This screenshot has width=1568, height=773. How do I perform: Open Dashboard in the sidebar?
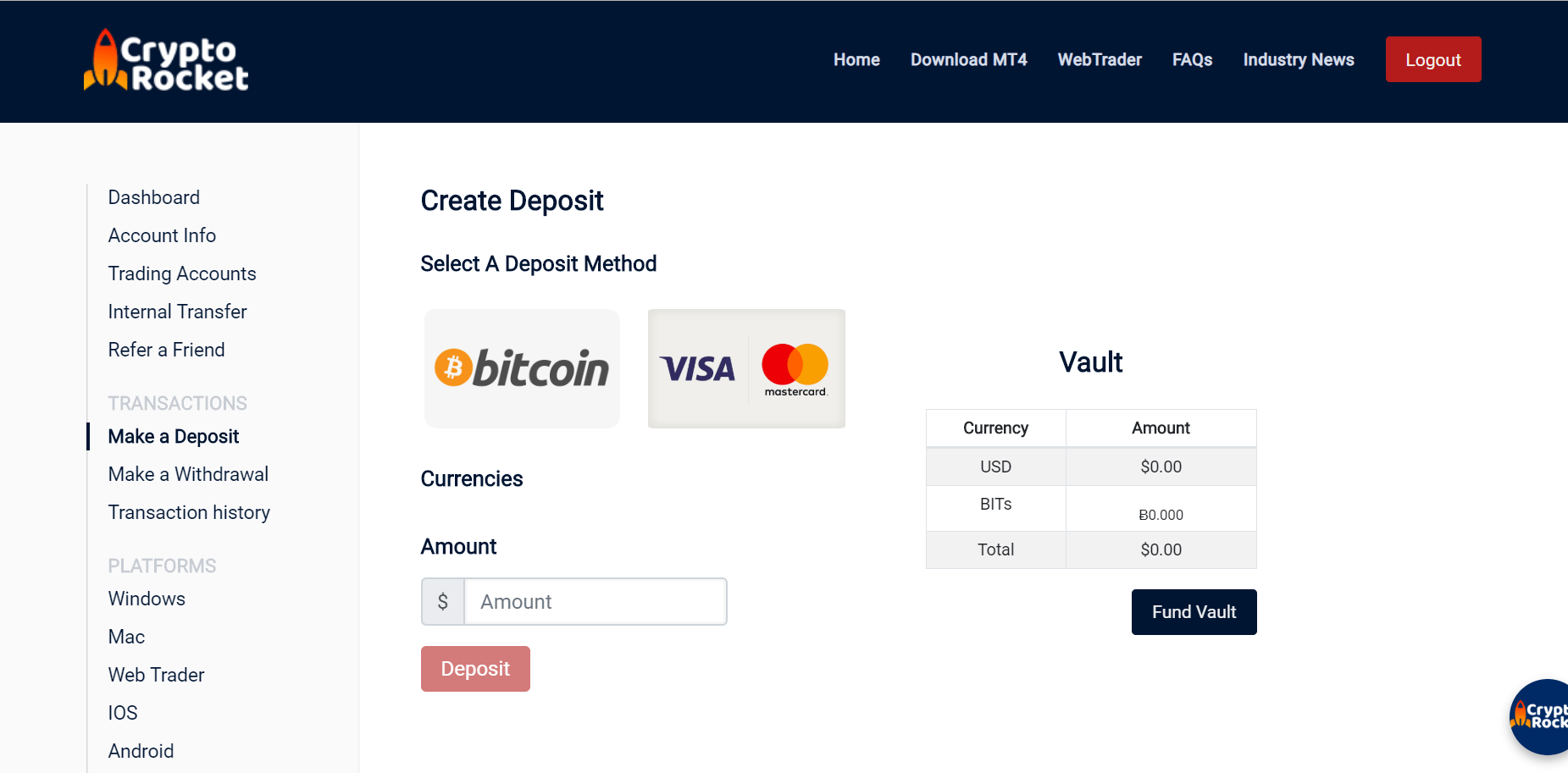[154, 197]
